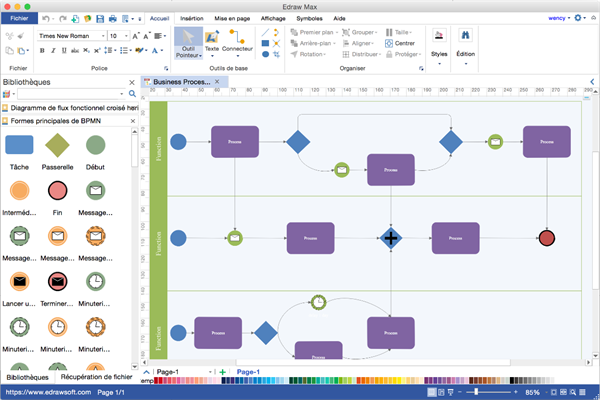
Task: Activate the Connecteur tool
Action: tap(237, 46)
